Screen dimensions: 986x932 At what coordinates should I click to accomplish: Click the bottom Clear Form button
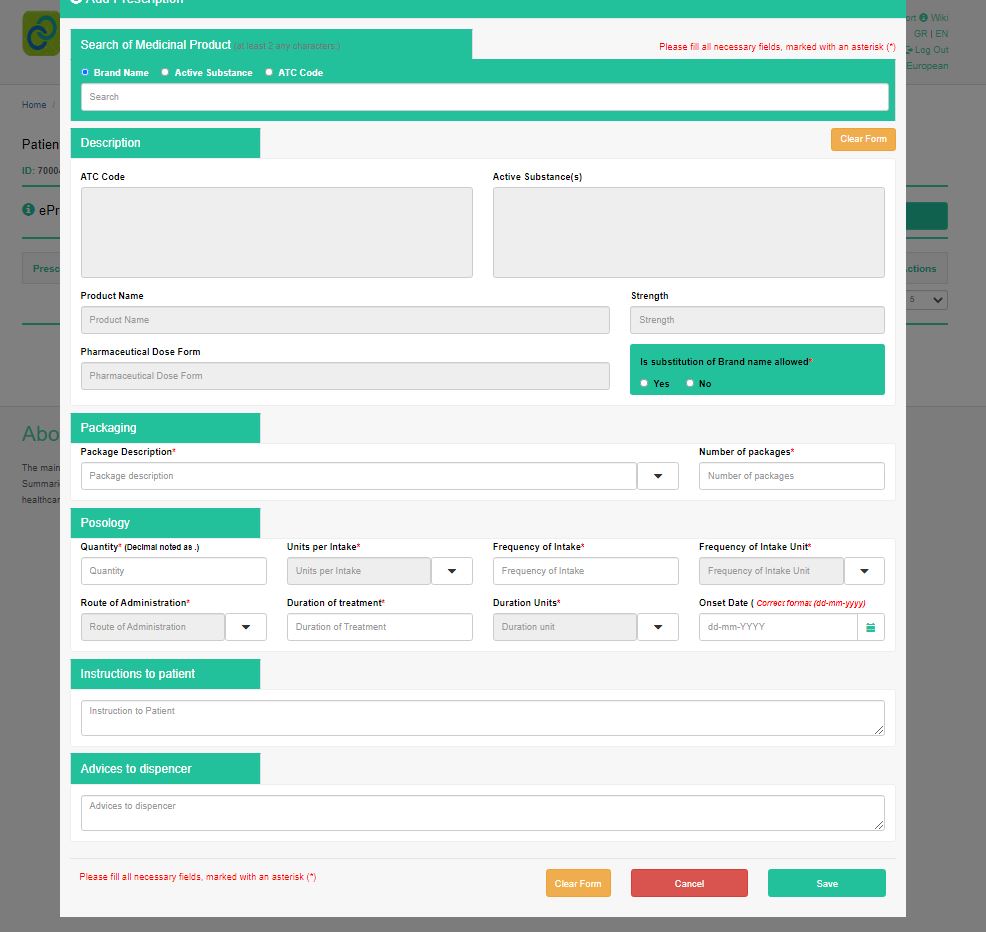click(x=578, y=883)
